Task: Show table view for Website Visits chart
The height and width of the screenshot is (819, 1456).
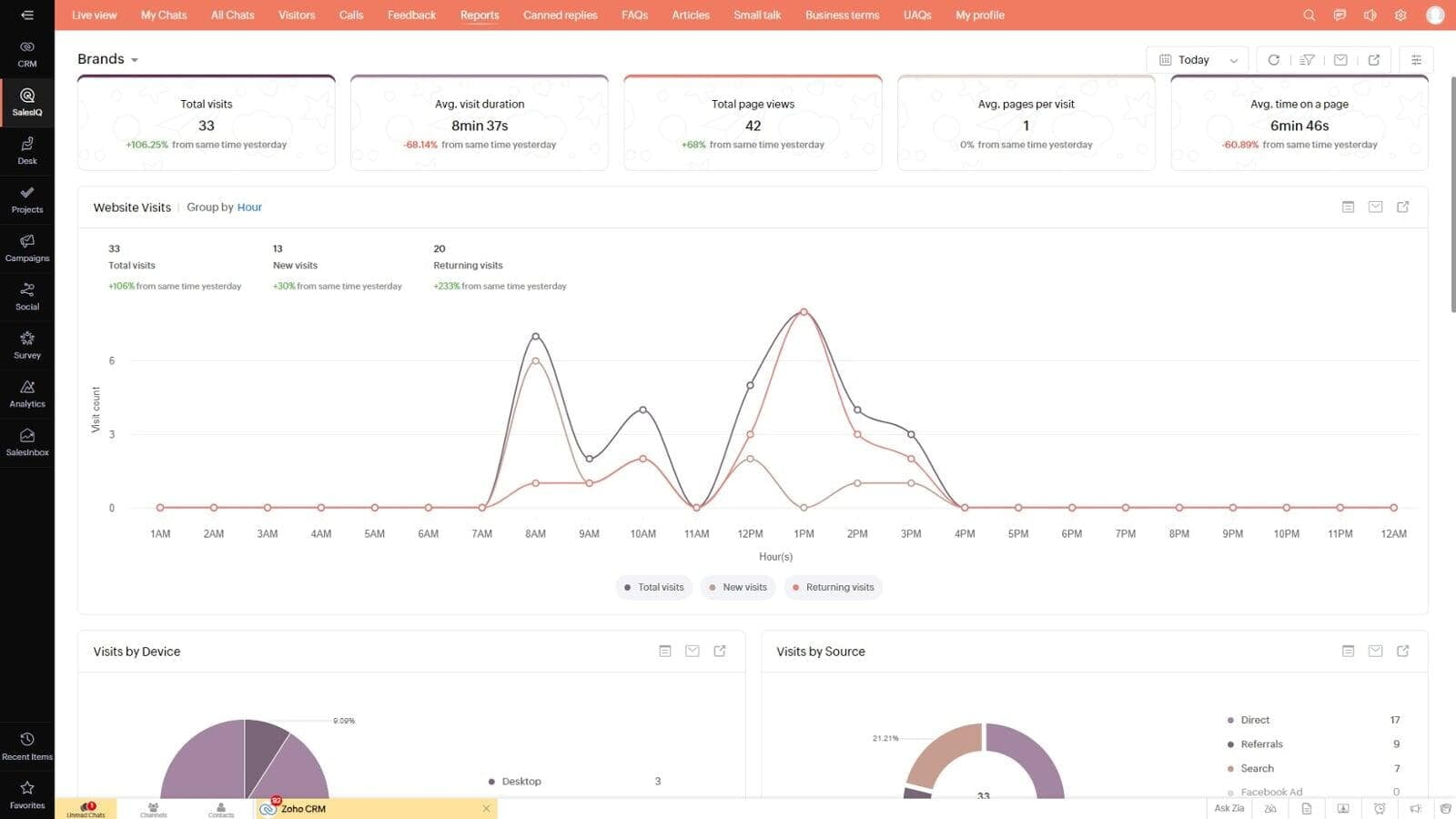Action: tap(1348, 207)
